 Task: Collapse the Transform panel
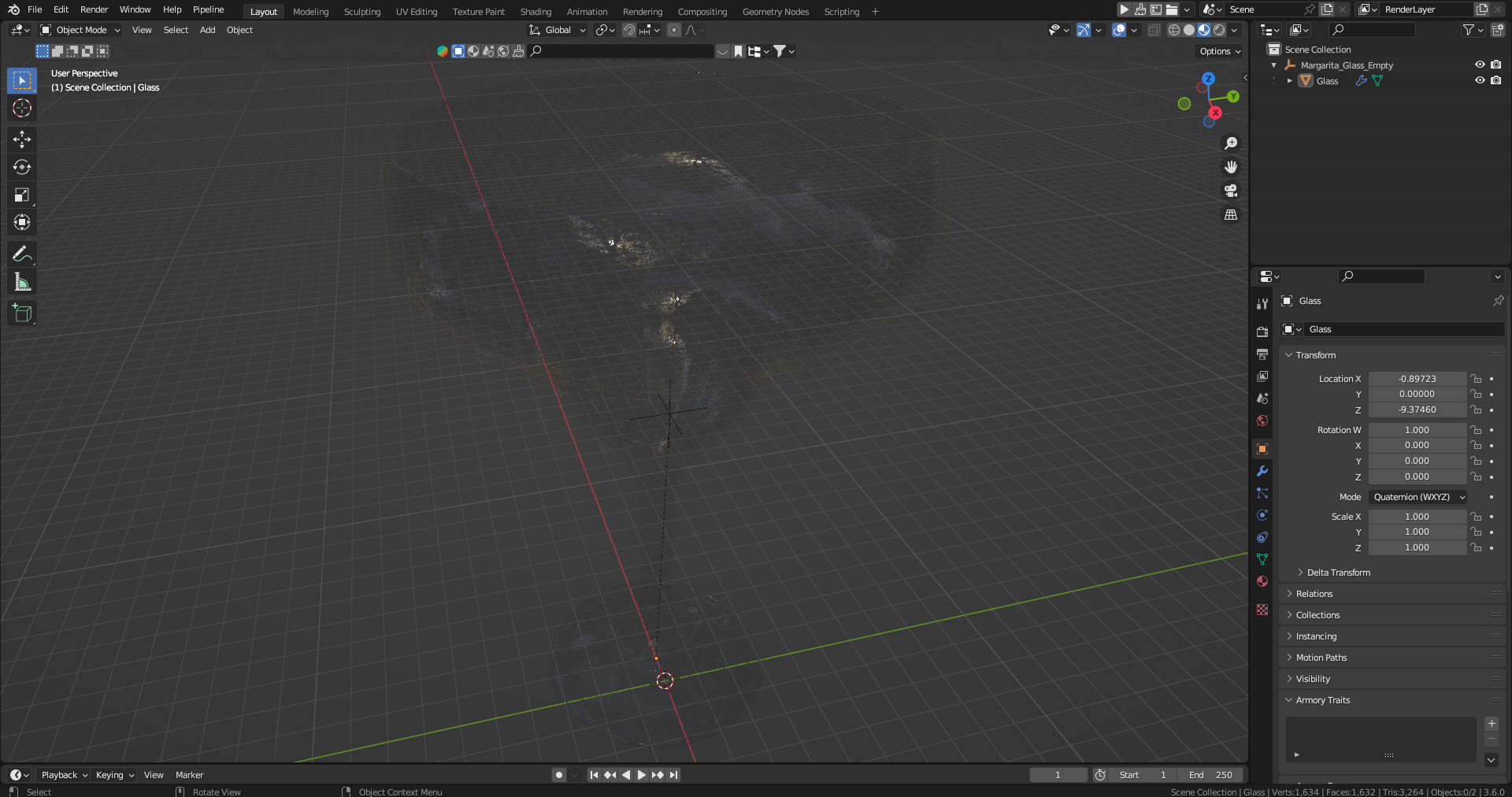pos(1289,355)
